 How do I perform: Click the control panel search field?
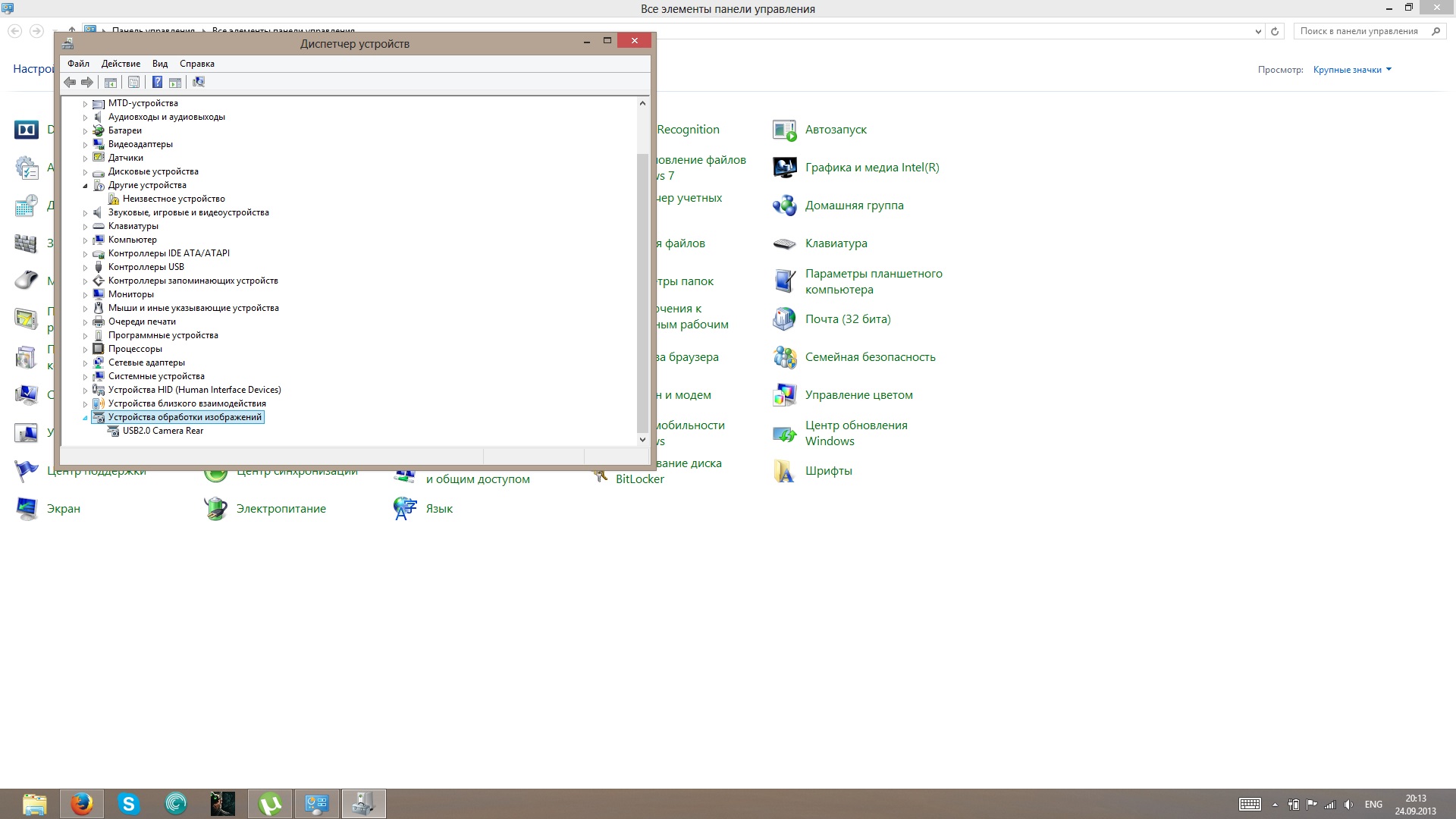(1359, 31)
